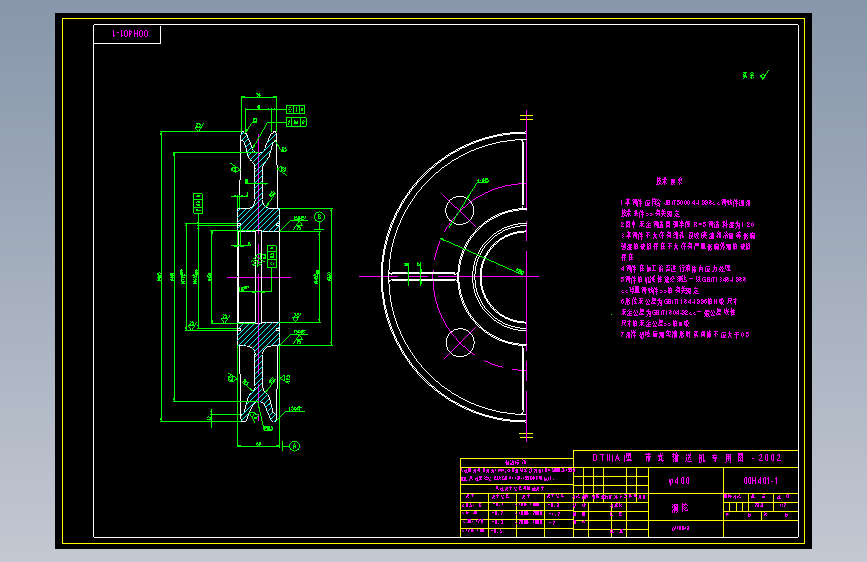Select the two-character part name below φ400
Viewport: 867px width, 562px height.
[680, 508]
